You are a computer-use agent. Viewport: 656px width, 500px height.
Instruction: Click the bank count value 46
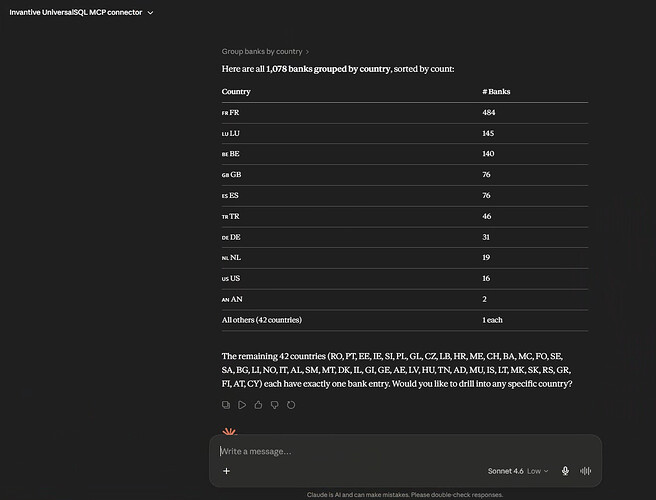click(x=487, y=216)
